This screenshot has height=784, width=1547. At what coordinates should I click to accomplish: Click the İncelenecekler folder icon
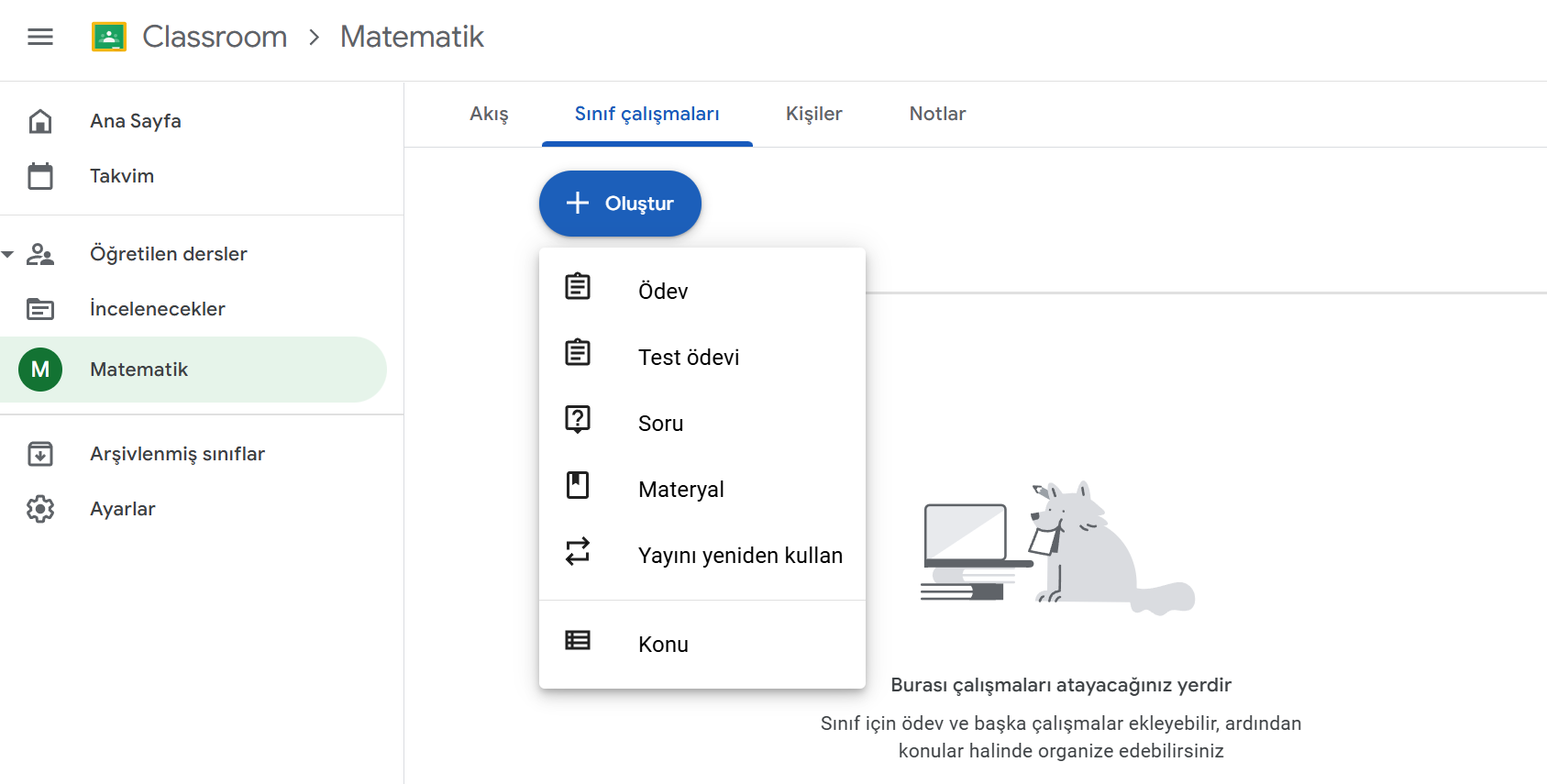coord(40,309)
